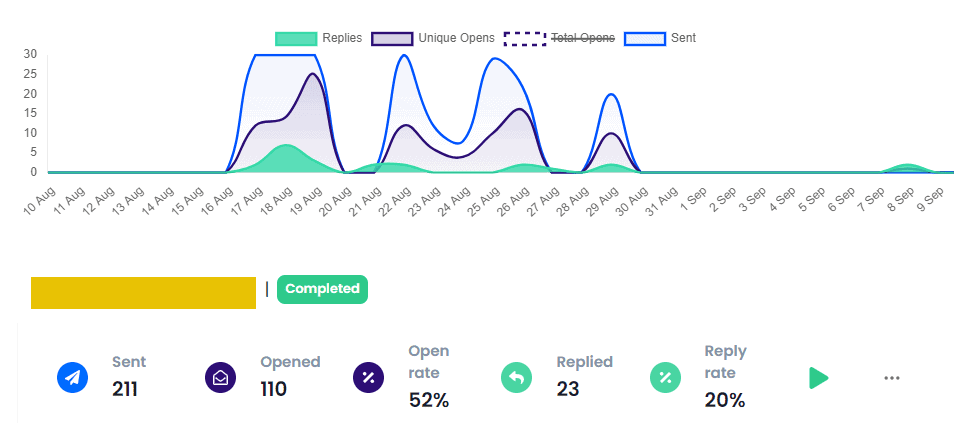Click the purple Unique Opens legend box
This screenshot has height=423, width=955.
[392, 38]
